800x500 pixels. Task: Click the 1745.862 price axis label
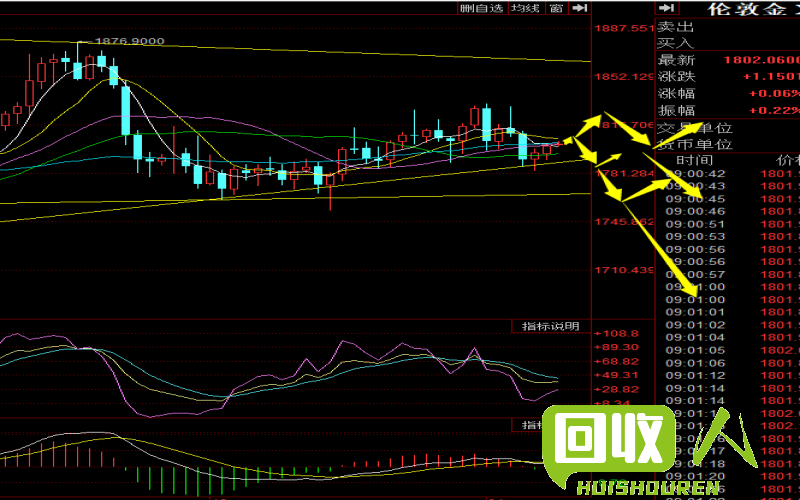click(624, 222)
